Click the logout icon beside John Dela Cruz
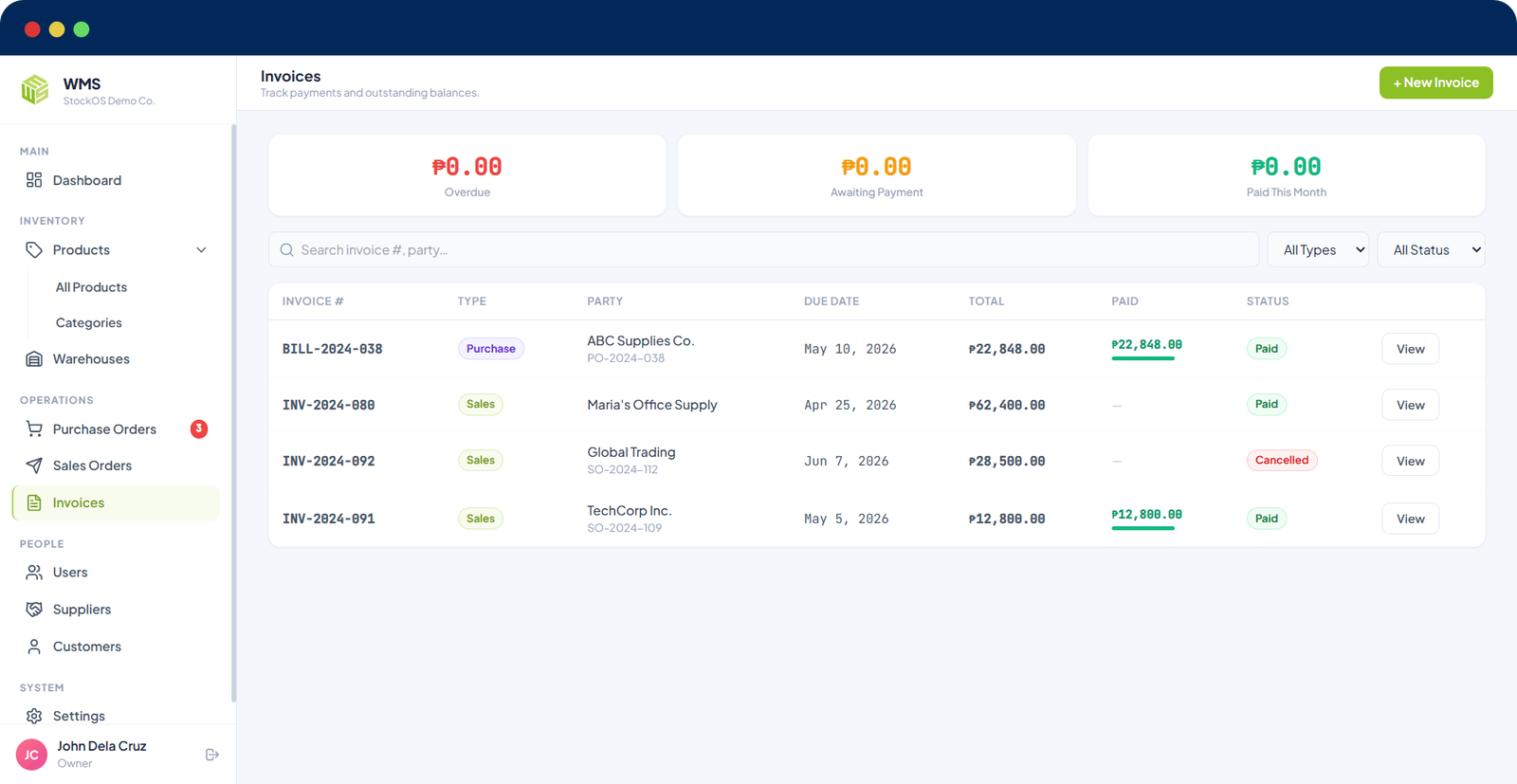The height and width of the screenshot is (784, 1517). (x=212, y=755)
